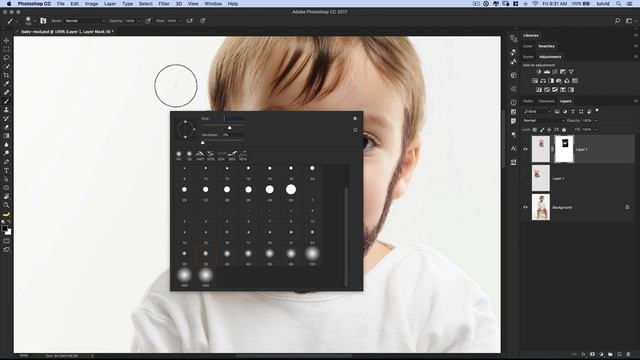This screenshot has height=360, width=640.
Task: Open the Flow dropdown in options bar
Action: pos(180,21)
